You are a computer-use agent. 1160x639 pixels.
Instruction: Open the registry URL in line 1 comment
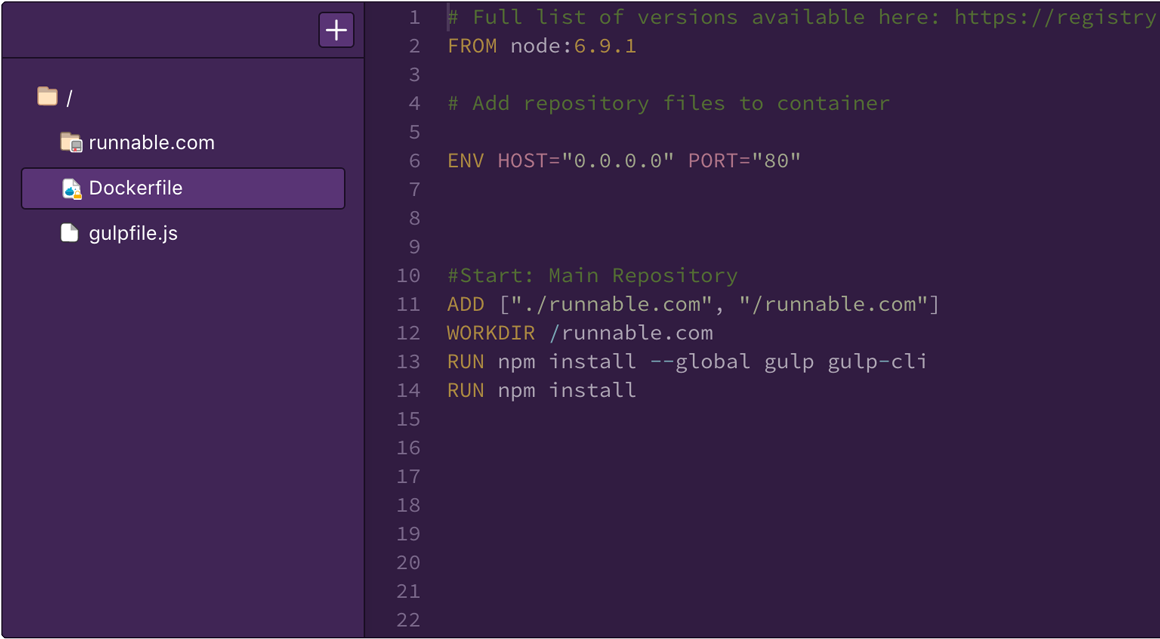coord(1055,17)
